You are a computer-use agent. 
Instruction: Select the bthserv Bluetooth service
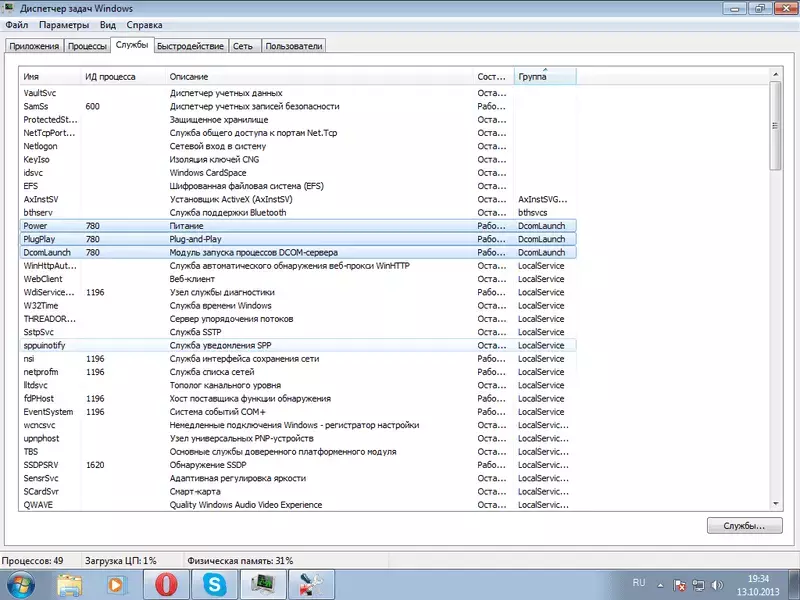coord(298,212)
